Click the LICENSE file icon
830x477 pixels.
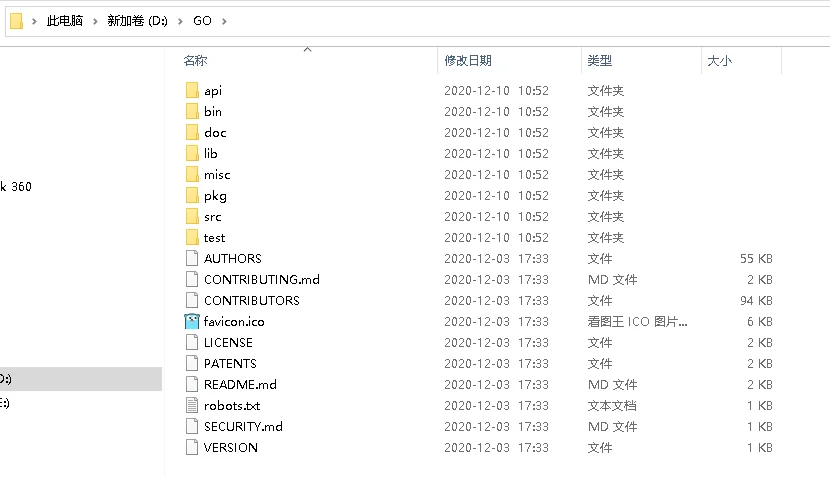pyautogui.click(x=192, y=343)
